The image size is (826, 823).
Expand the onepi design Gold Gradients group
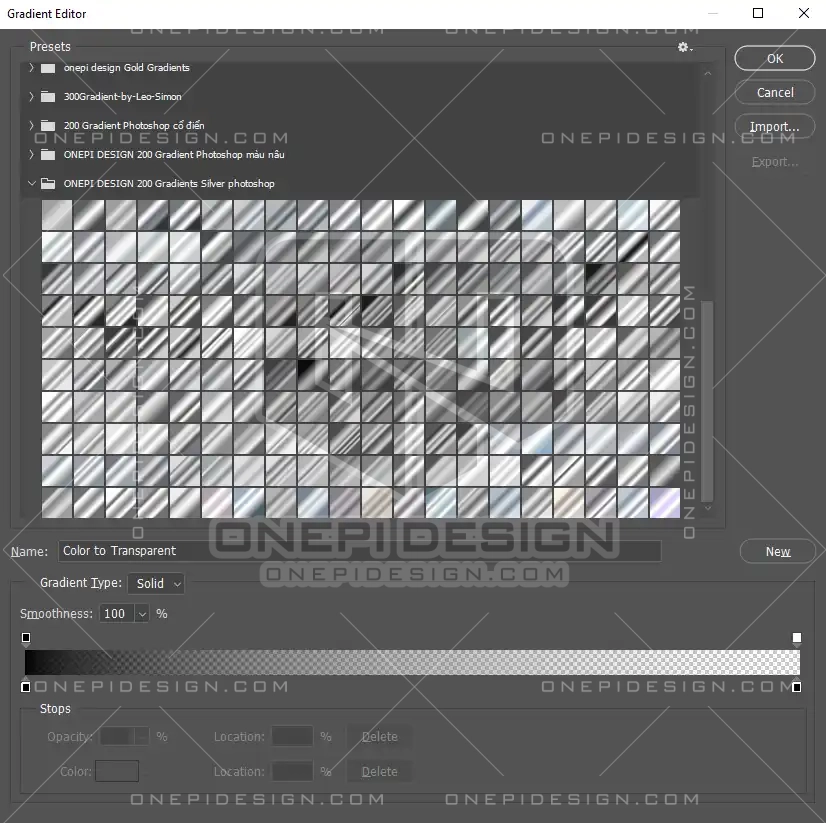point(31,68)
